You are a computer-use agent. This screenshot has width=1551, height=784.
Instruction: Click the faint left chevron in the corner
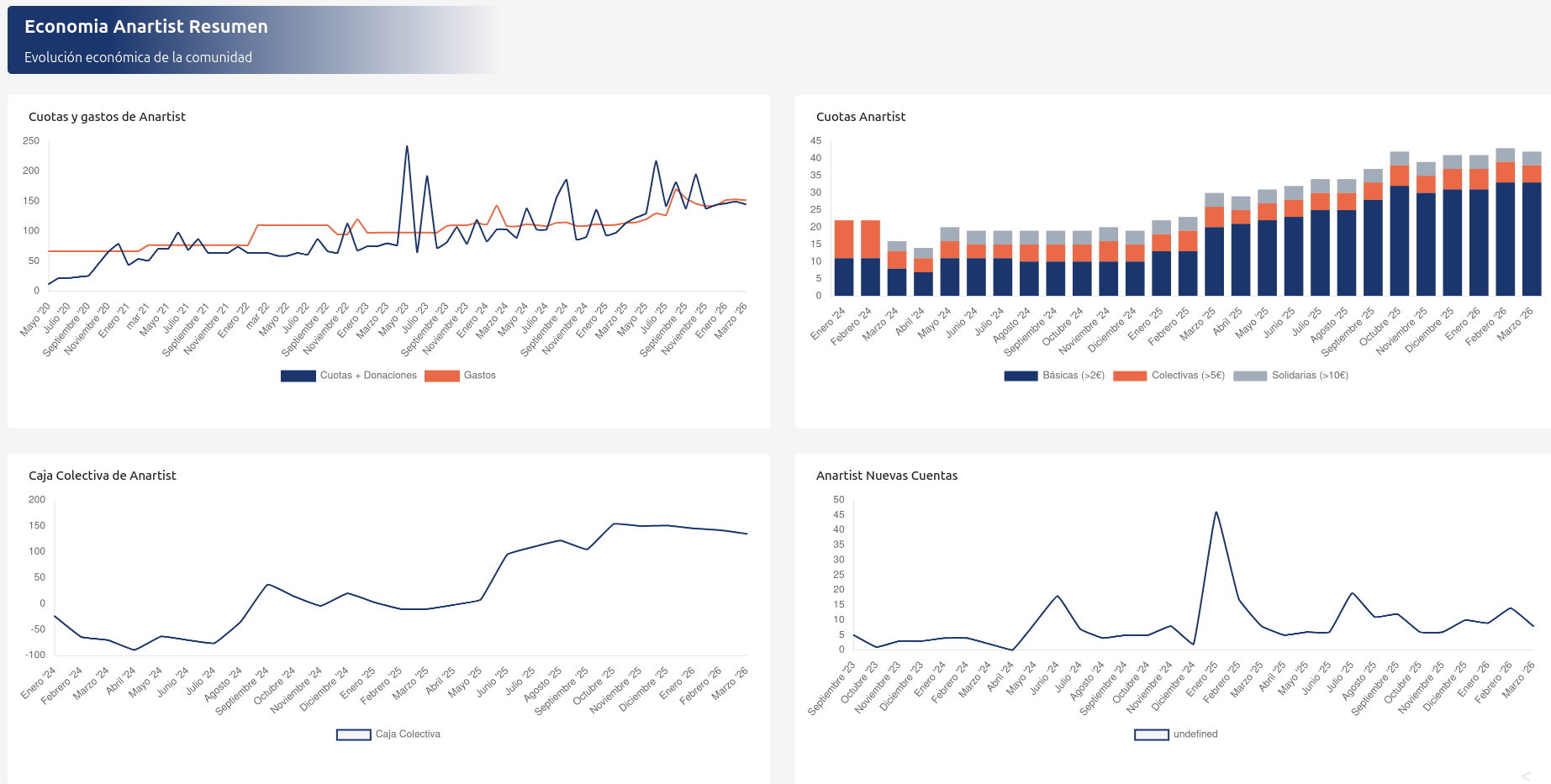click(x=1525, y=776)
